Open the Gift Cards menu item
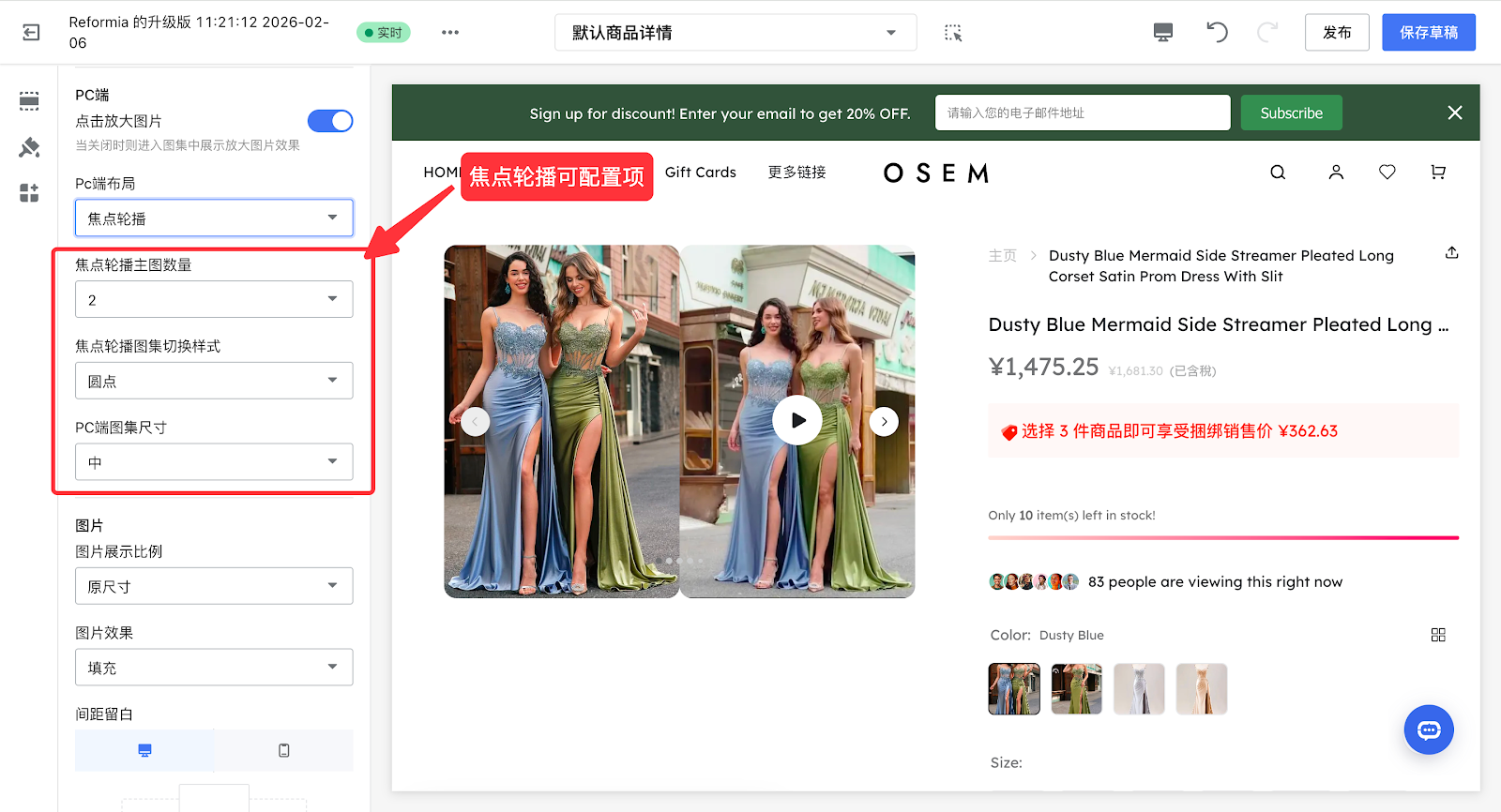This screenshot has height=812, width=1501. click(700, 173)
